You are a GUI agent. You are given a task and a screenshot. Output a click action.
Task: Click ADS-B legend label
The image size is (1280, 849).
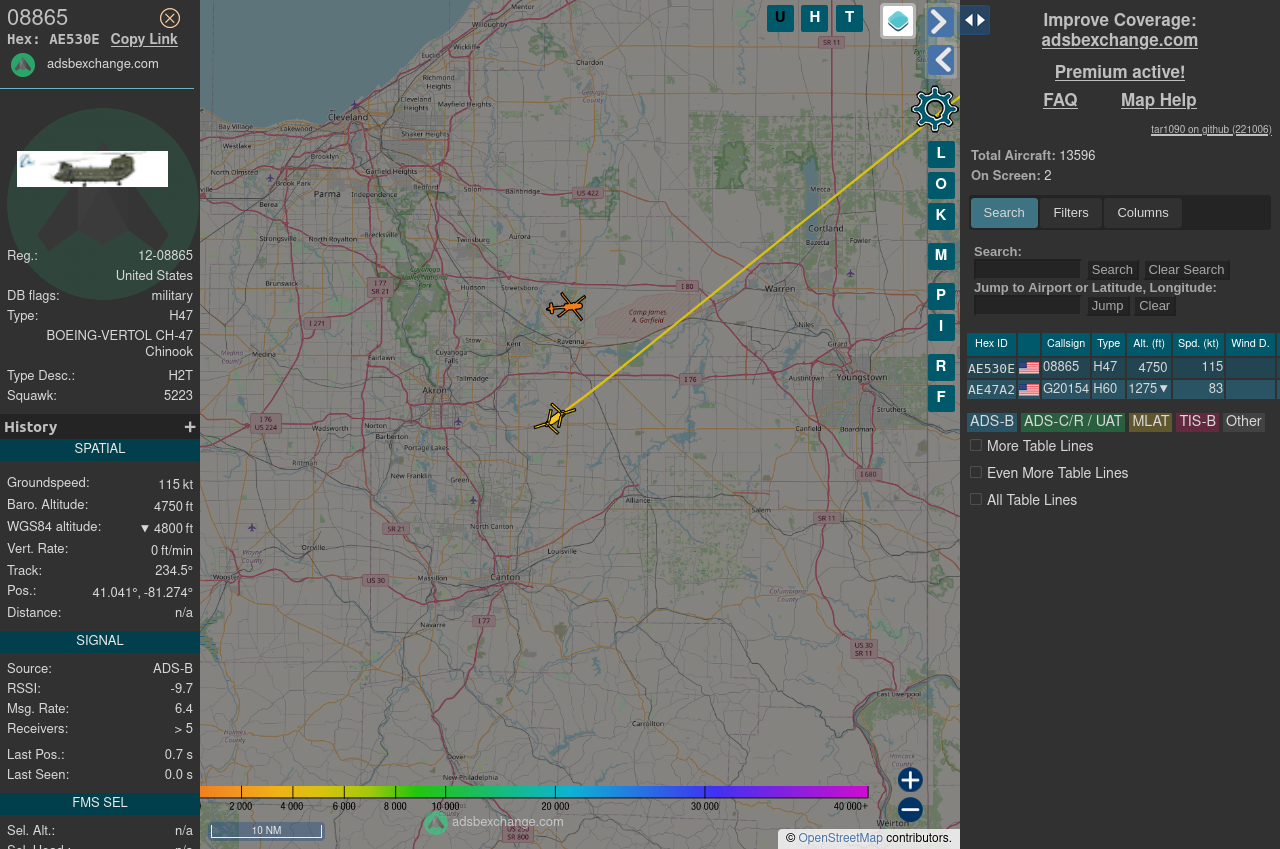[x=992, y=422]
